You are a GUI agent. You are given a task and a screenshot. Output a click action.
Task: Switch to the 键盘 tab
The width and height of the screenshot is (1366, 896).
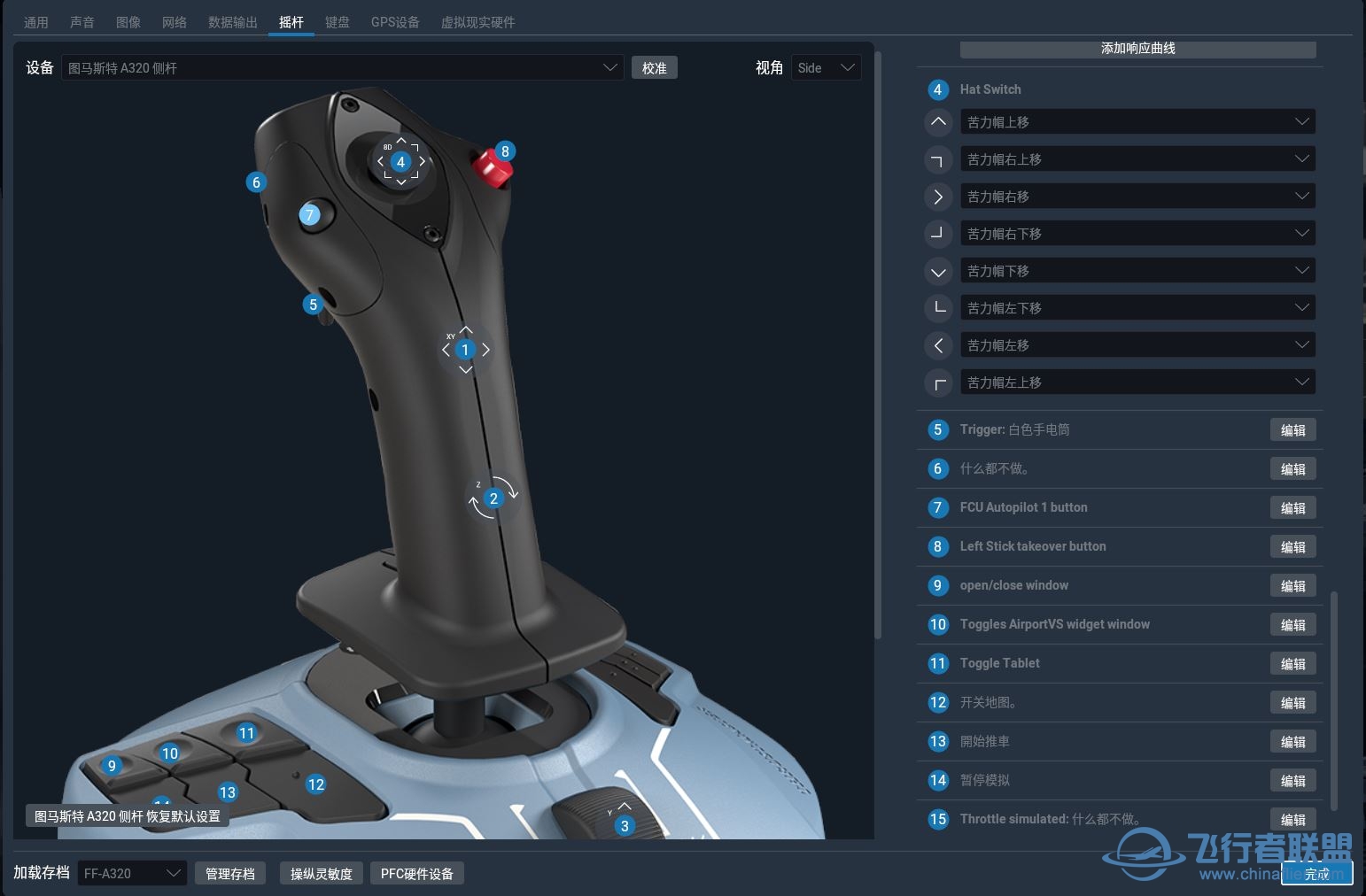[338, 22]
